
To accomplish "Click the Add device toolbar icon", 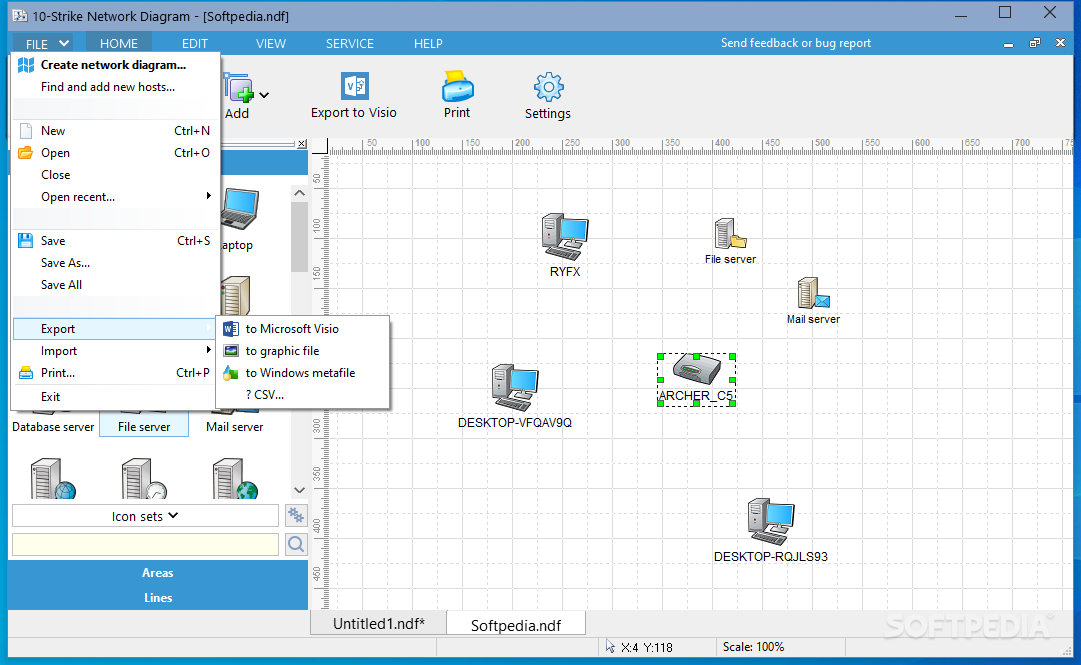I will [x=239, y=88].
